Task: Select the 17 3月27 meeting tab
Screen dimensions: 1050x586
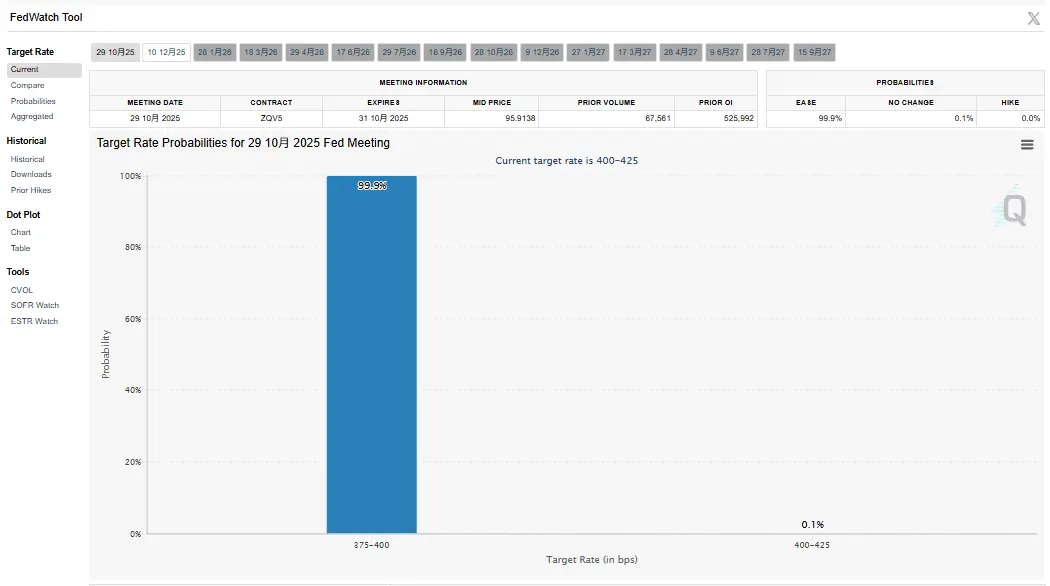Action: 634,52
